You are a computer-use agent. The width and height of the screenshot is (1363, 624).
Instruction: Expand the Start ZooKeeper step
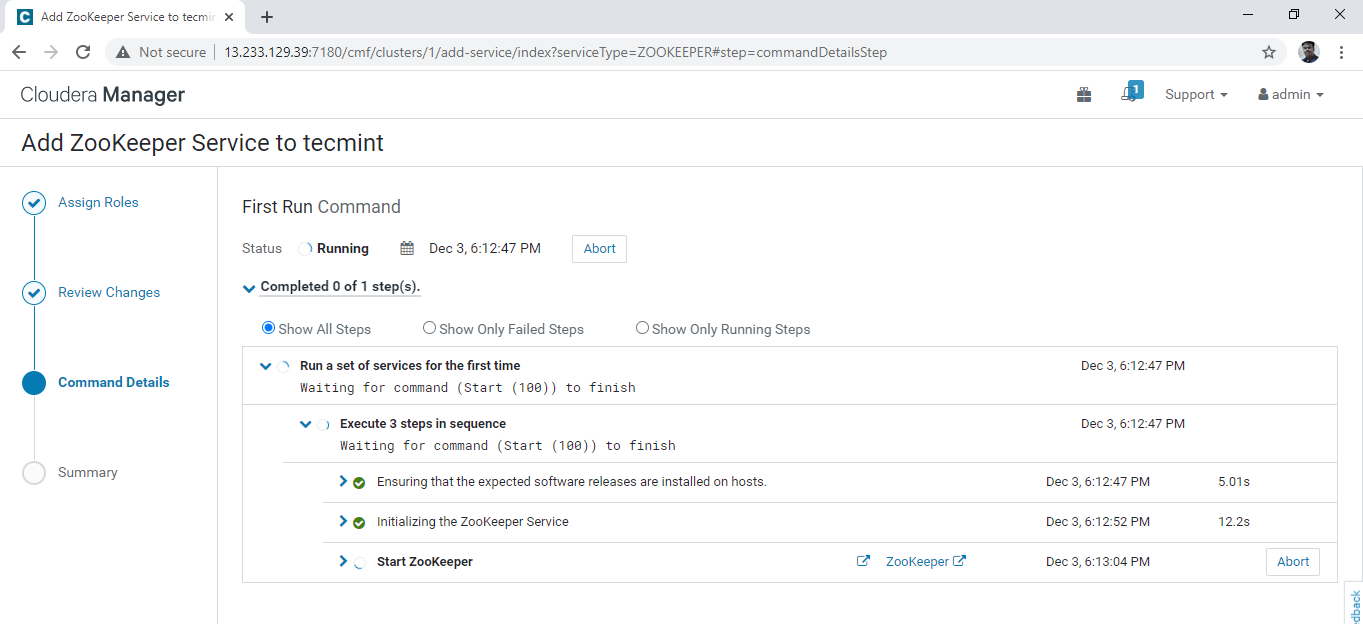click(x=343, y=561)
